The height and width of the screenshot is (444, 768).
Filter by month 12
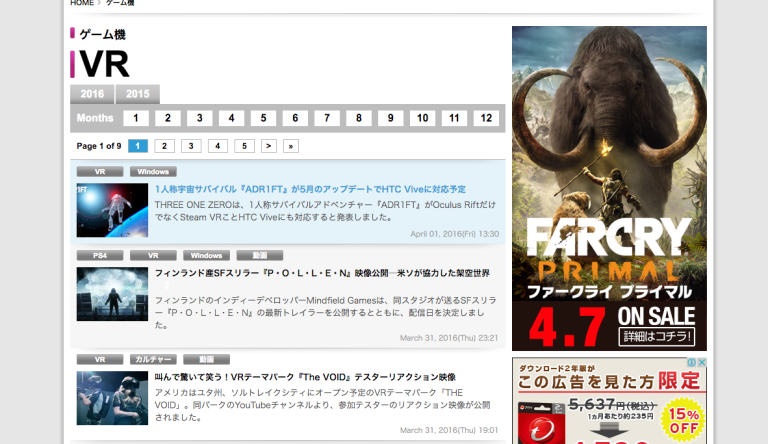pos(486,118)
